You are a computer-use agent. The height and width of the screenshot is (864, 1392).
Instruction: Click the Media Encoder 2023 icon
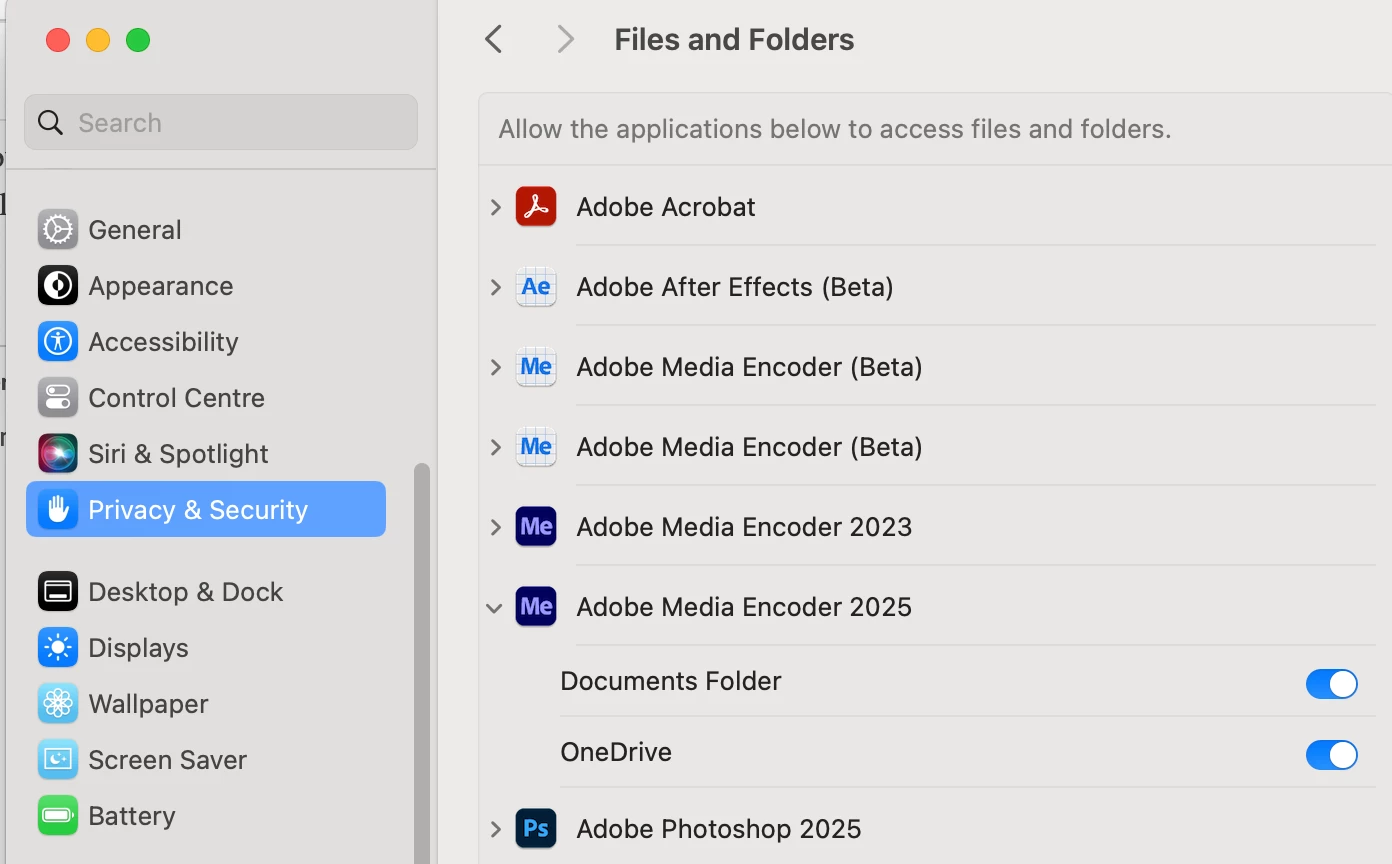536,527
